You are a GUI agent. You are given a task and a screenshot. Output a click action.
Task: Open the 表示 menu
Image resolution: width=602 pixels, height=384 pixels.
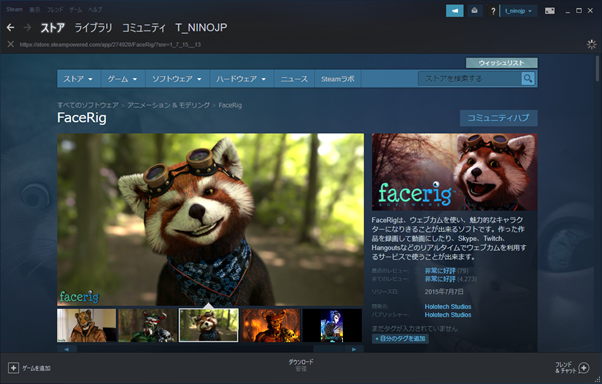tap(35, 10)
